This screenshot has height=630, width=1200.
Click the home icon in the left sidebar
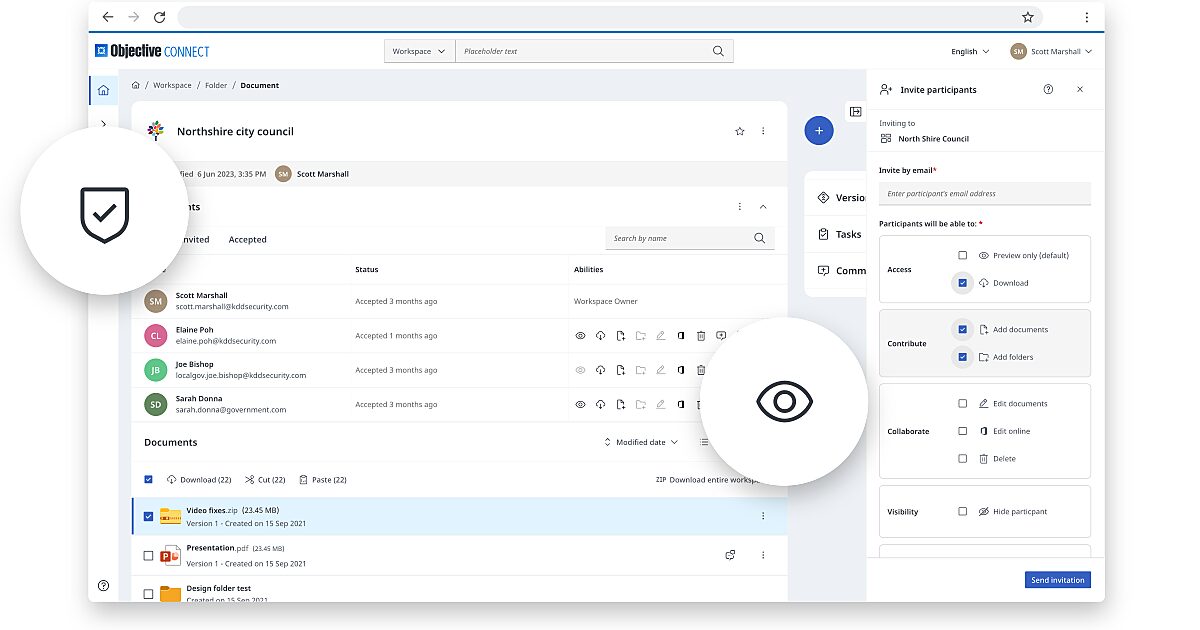pos(103,89)
